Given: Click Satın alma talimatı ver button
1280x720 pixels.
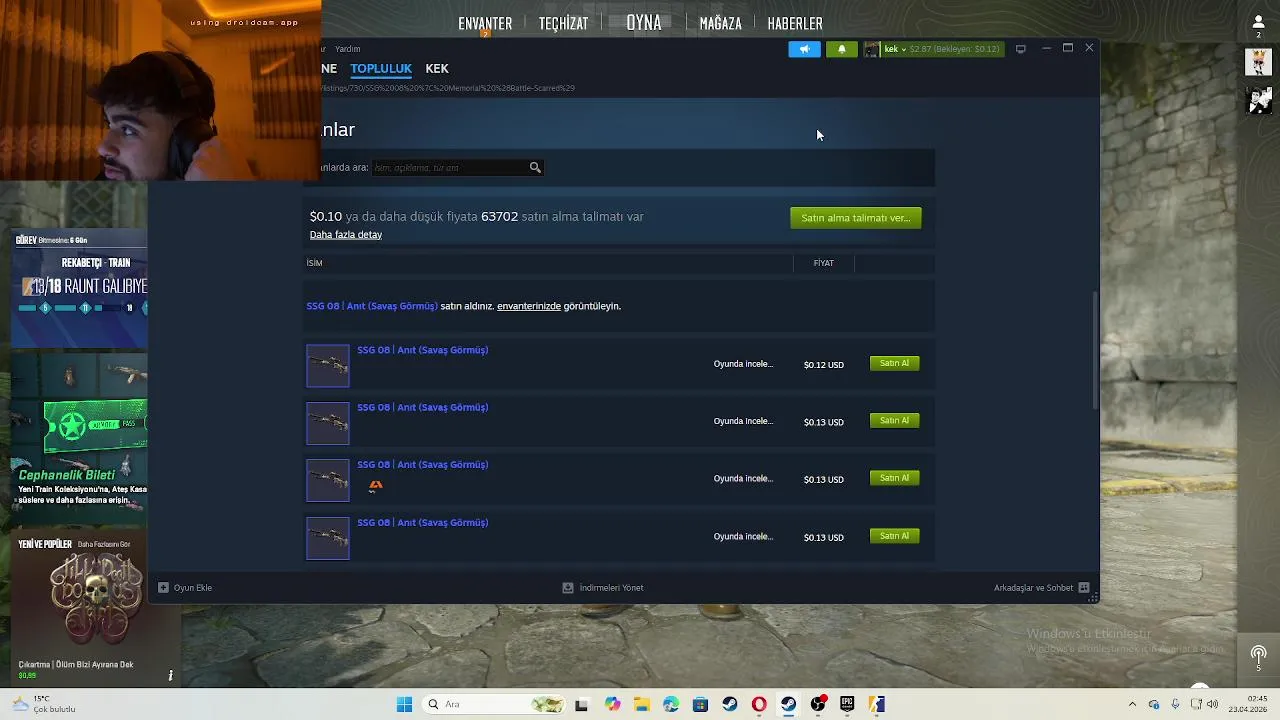Looking at the screenshot, I should 855,217.
